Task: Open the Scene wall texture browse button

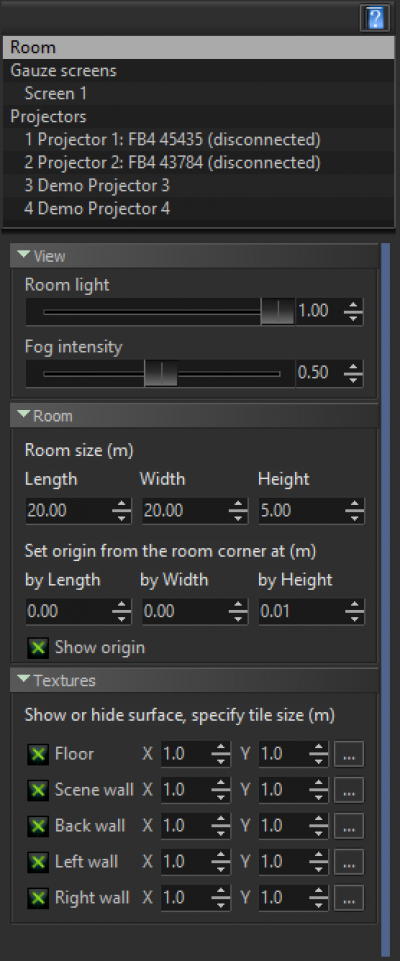Action: (349, 790)
